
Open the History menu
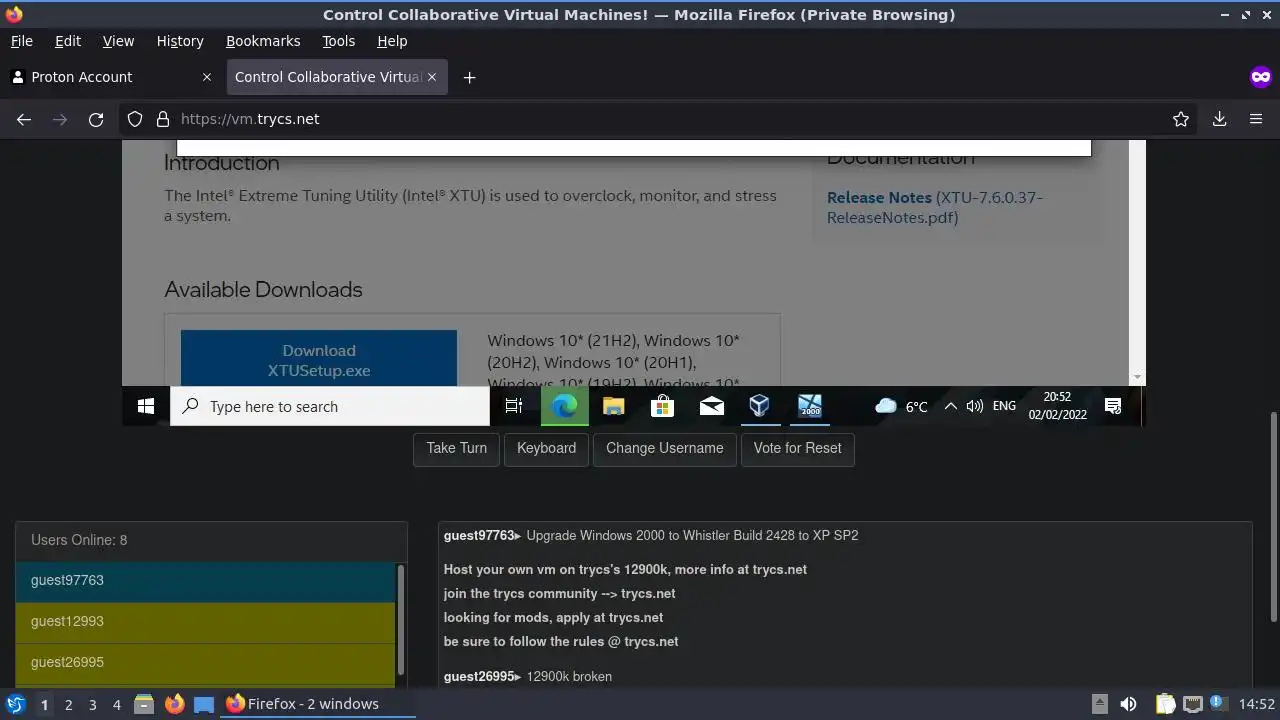click(180, 41)
